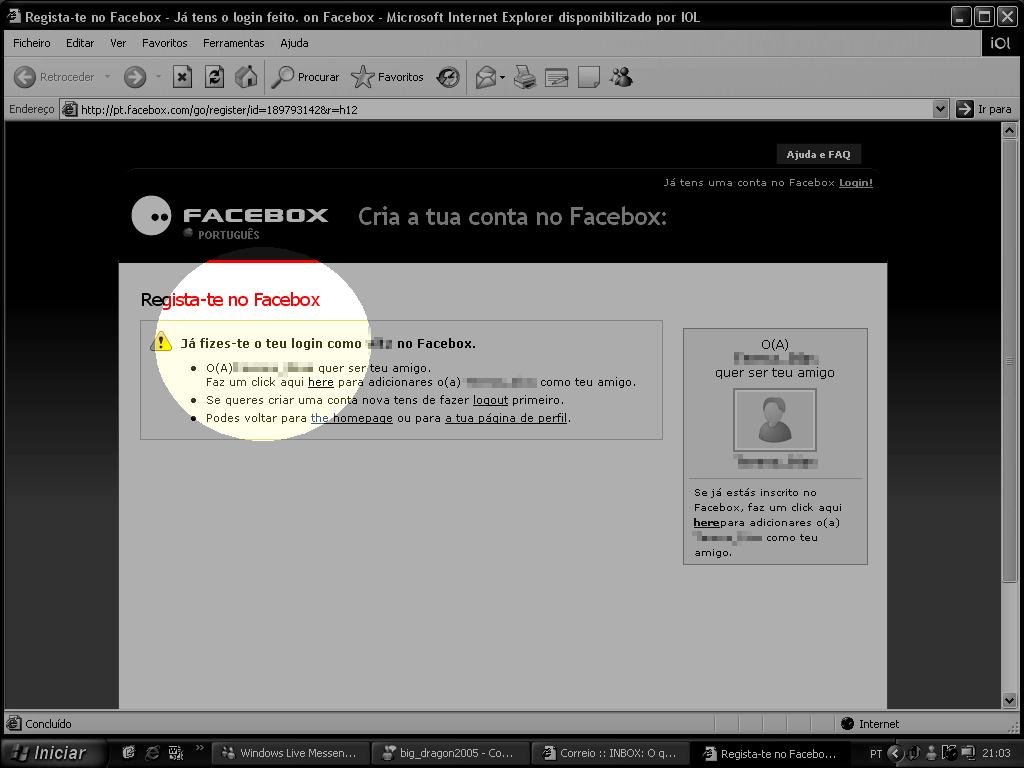Click the scrollbar up arrow
Screen dimensions: 1024x768
point(1010,131)
